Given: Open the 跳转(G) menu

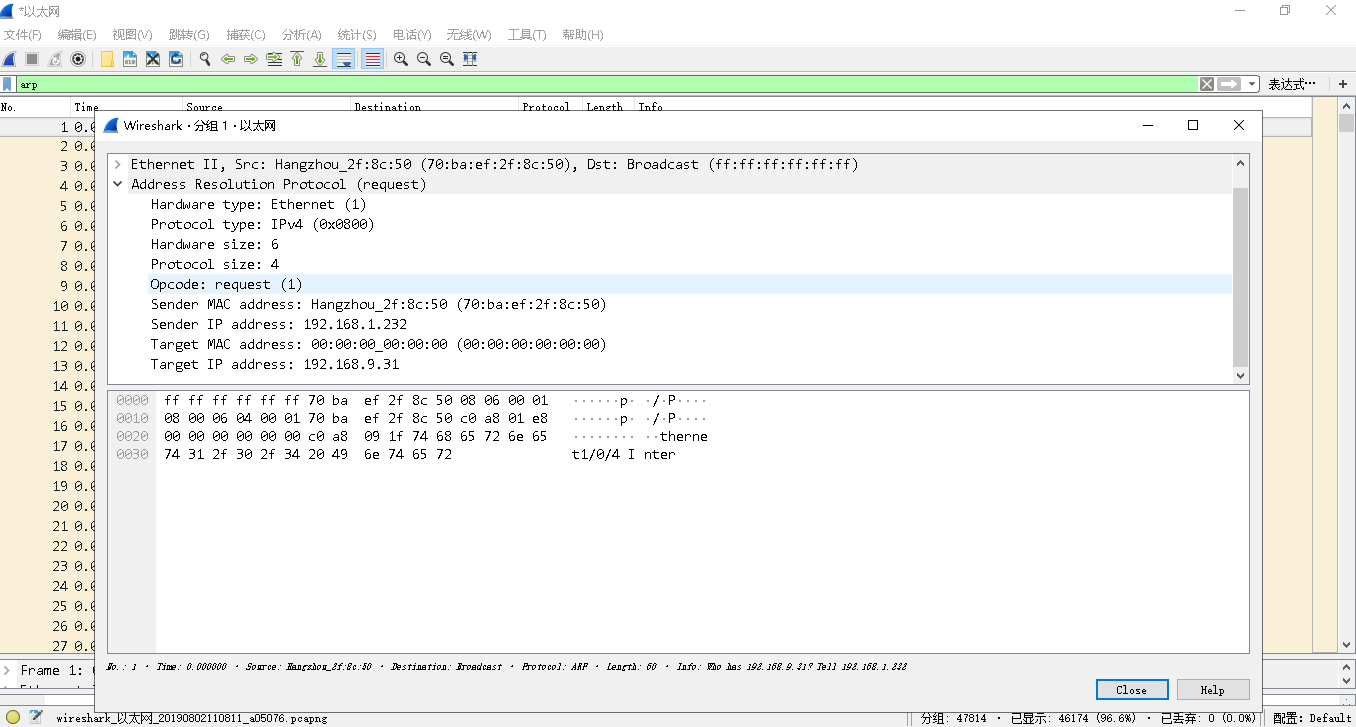Looking at the screenshot, I should click(x=190, y=34).
